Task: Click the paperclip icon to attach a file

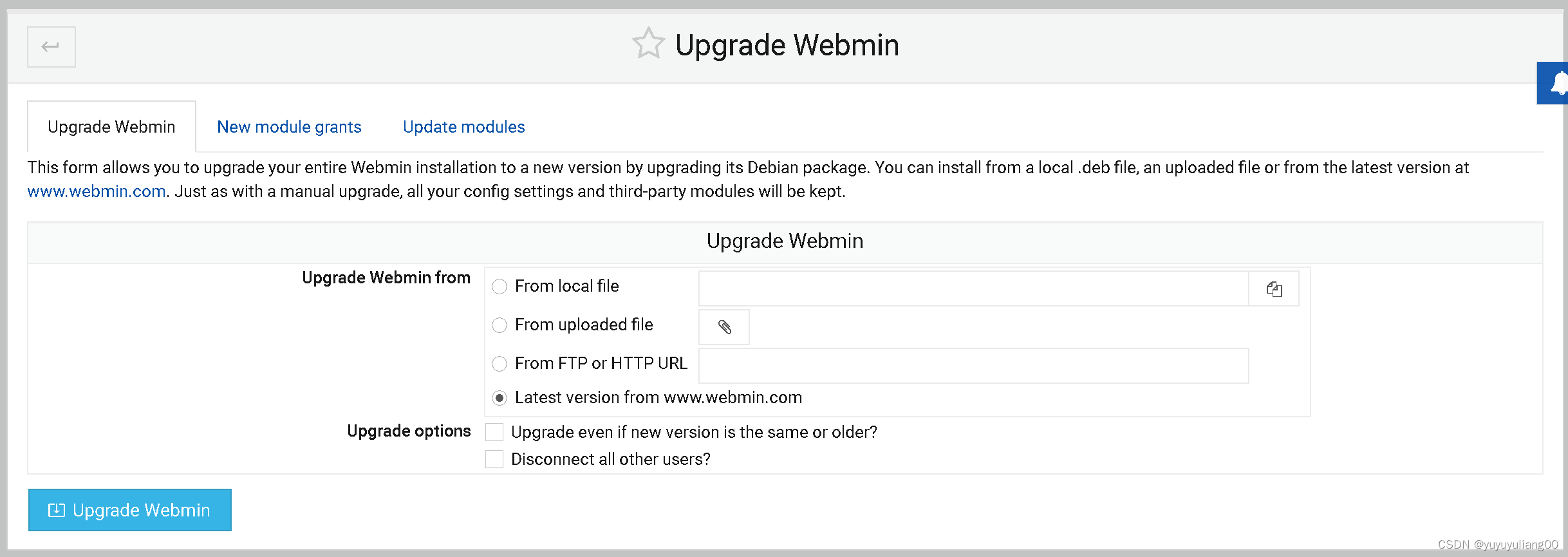Action: click(723, 327)
